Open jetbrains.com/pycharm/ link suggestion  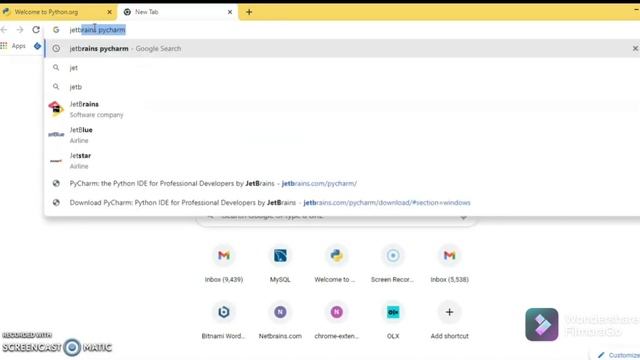point(343,184)
